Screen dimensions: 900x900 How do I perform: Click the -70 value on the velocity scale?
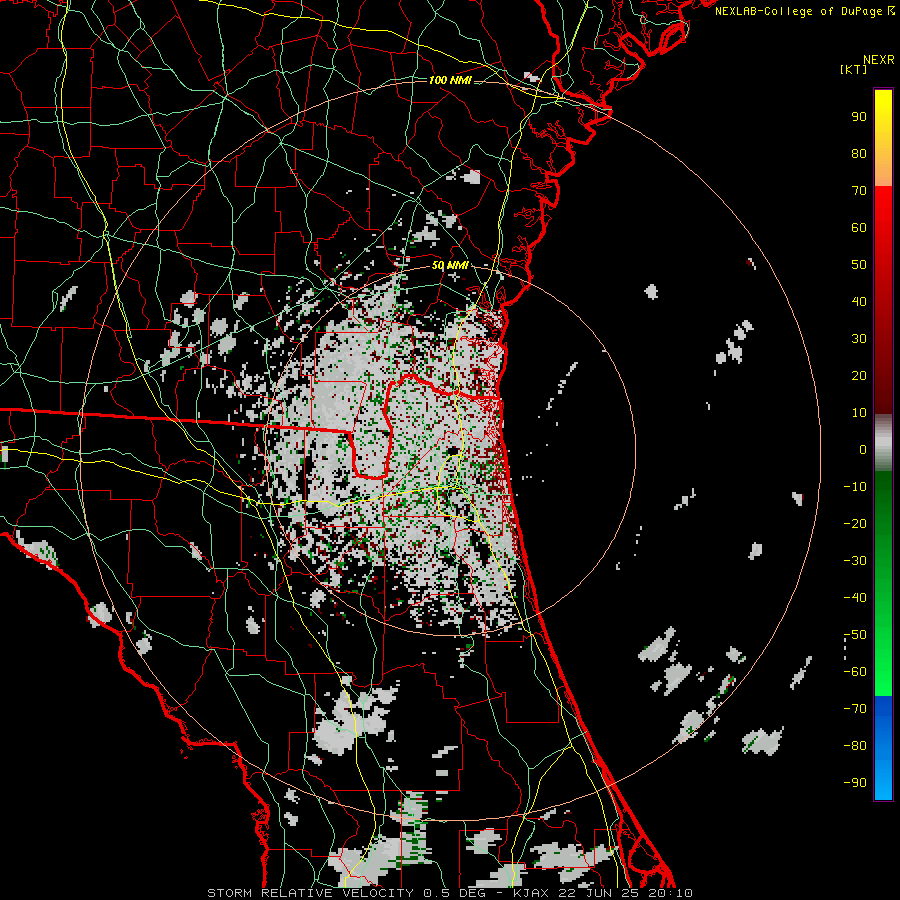tap(855, 709)
